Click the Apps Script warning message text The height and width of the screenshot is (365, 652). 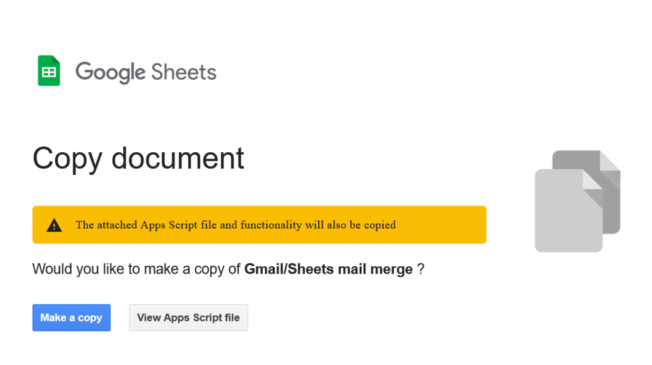(x=236, y=225)
